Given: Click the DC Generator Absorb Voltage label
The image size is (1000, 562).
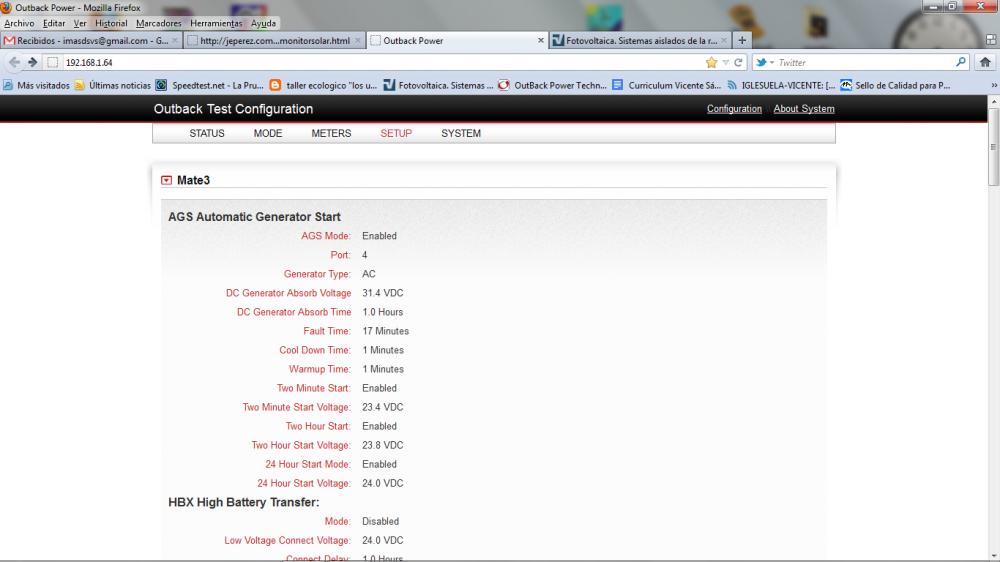Looking at the screenshot, I should pyautogui.click(x=288, y=293).
